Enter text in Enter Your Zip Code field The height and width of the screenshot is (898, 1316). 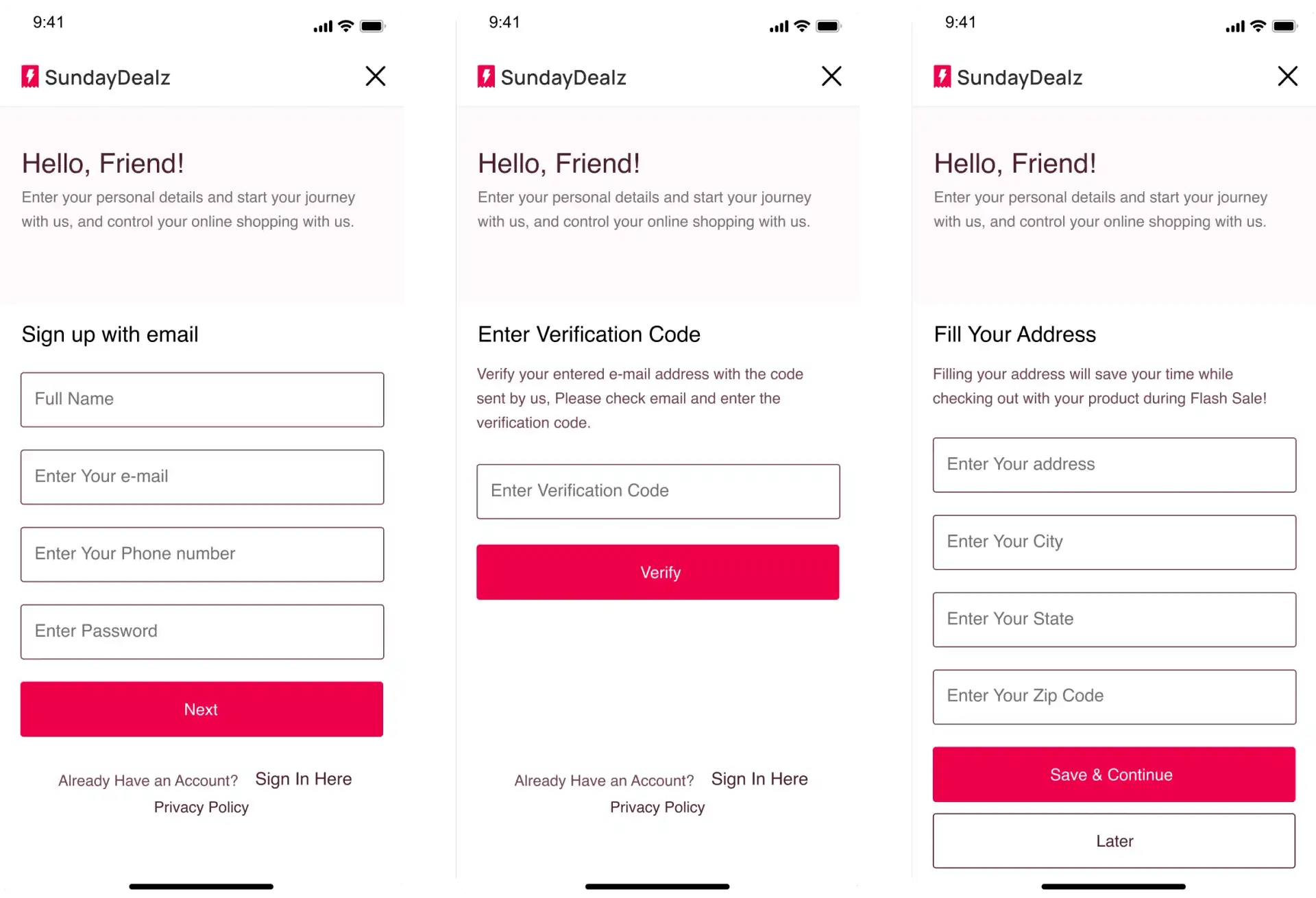coord(1114,695)
